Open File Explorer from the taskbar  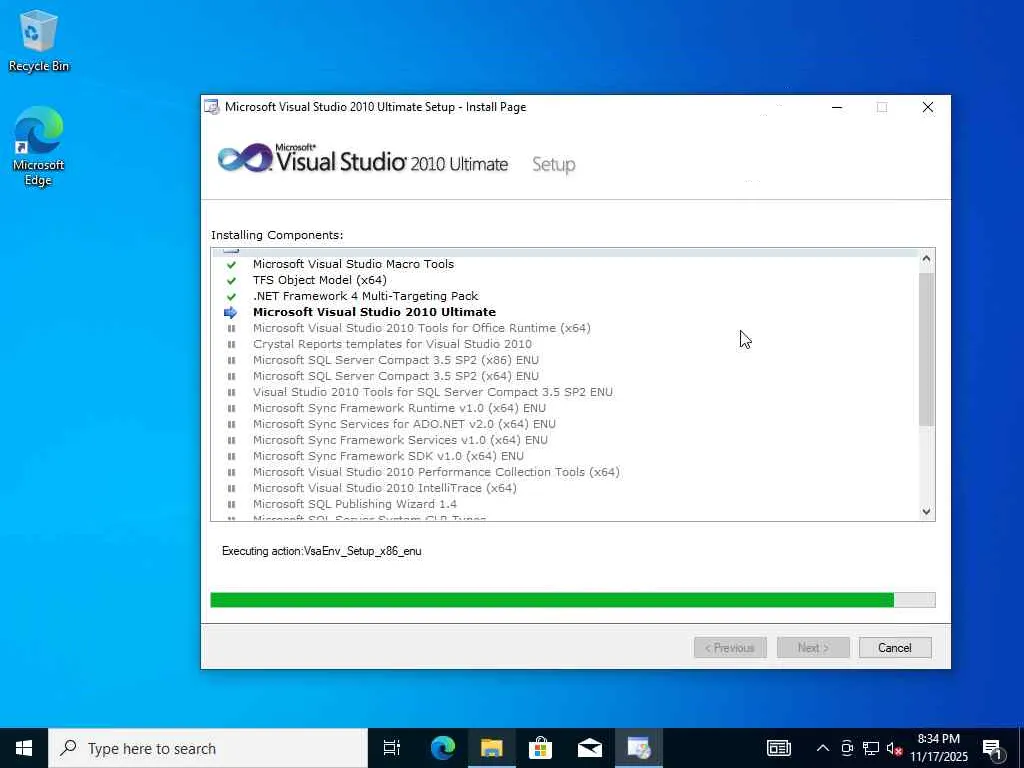tap(492, 748)
